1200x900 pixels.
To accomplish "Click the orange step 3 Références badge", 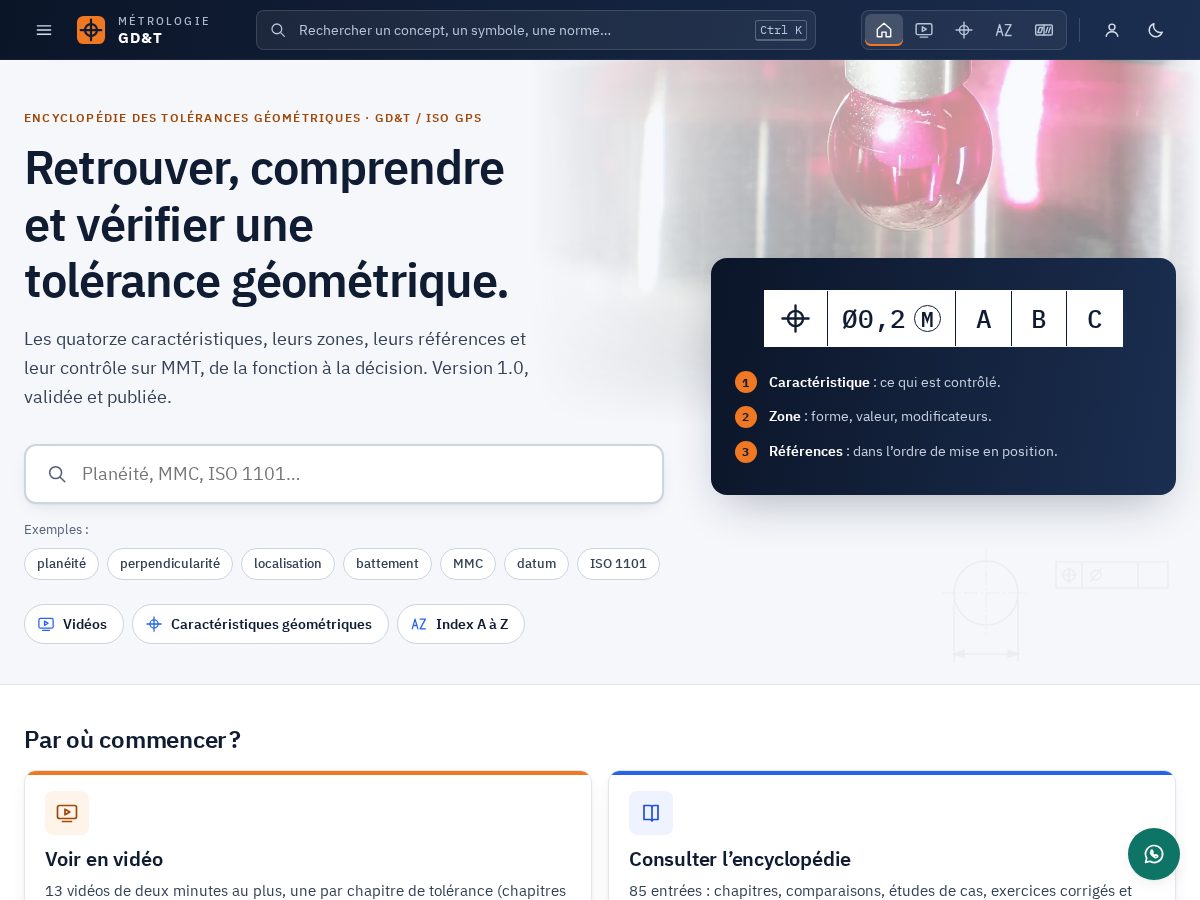I will pos(746,452).
